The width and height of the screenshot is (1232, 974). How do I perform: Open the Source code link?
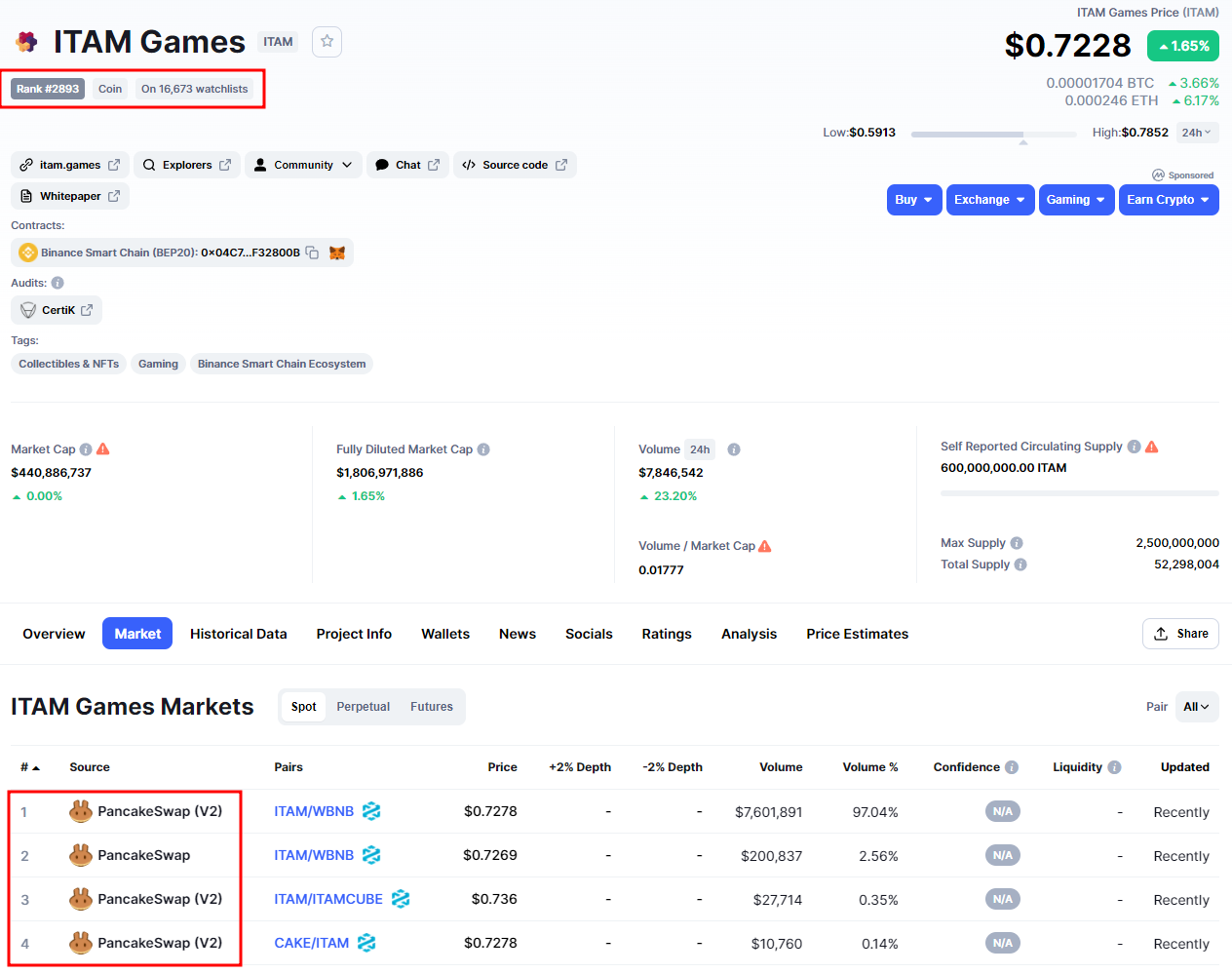pos(515,165)
